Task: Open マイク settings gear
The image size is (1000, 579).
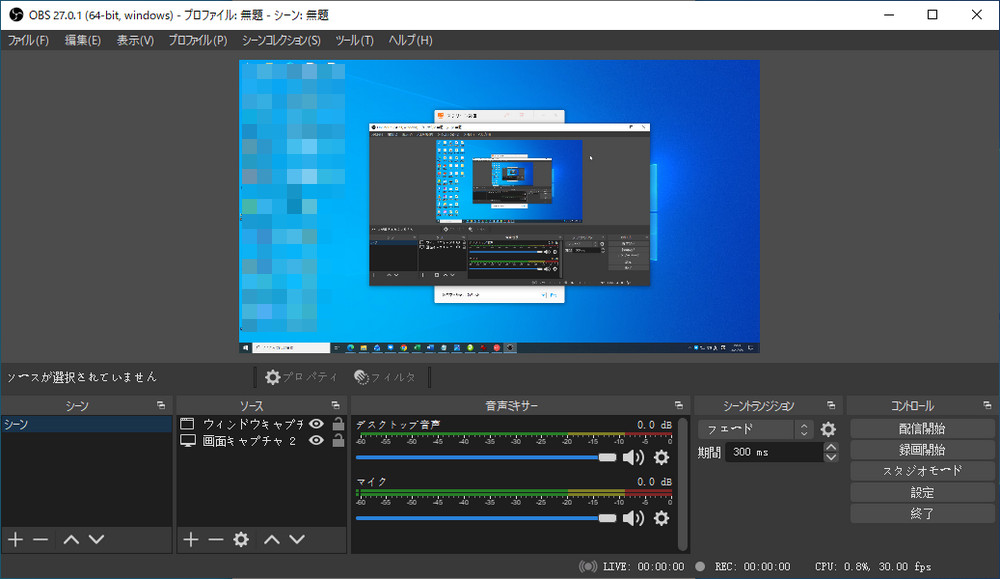Action: [661, 518]
